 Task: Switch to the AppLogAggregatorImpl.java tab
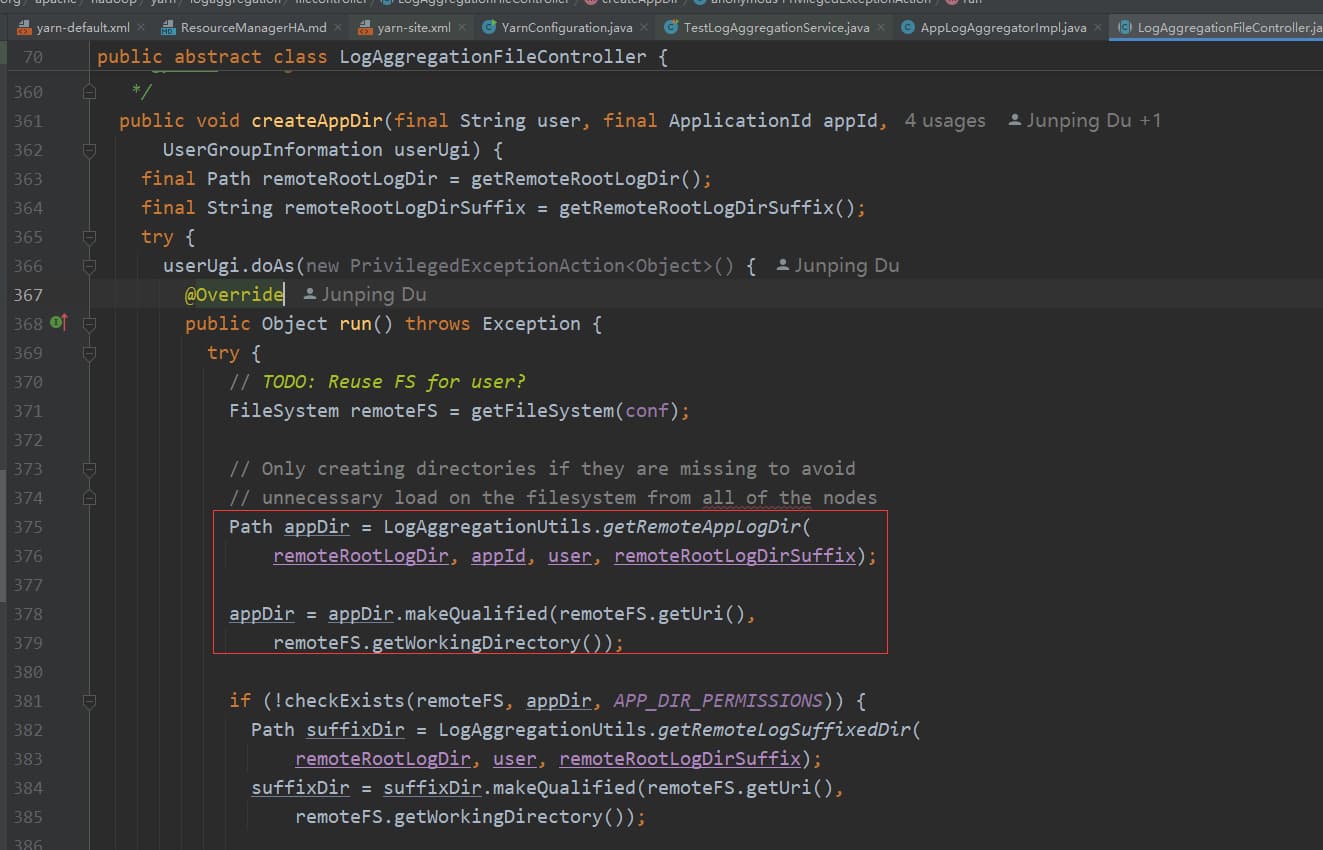click(1002, 27)
